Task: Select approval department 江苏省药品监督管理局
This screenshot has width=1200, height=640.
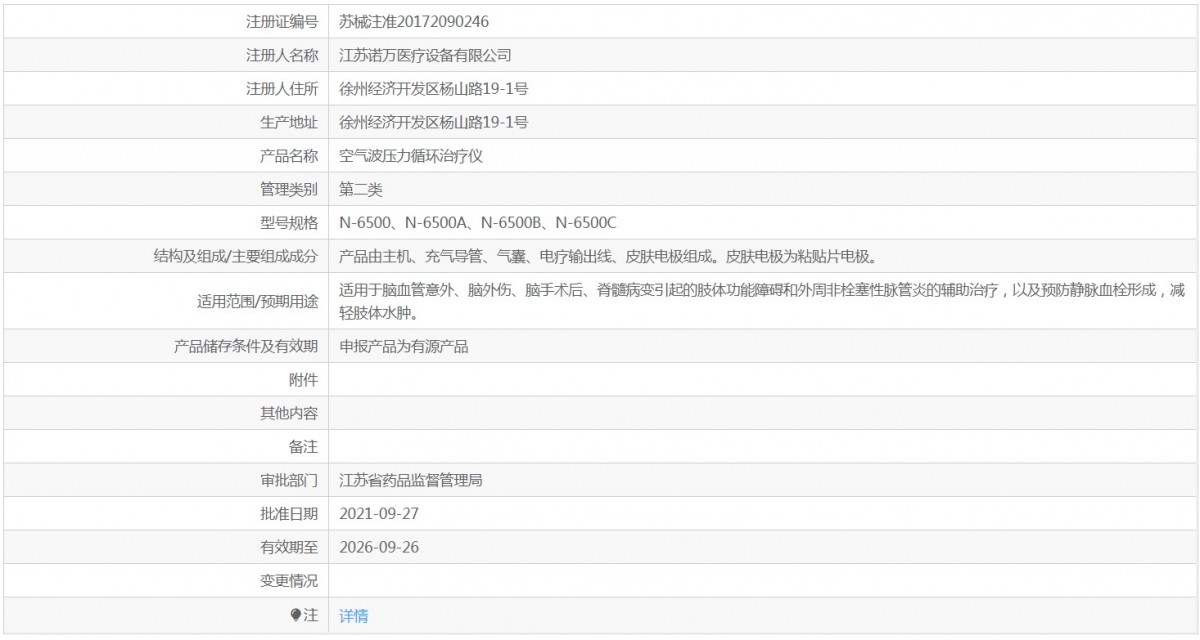Action: [x=412, y=481]
